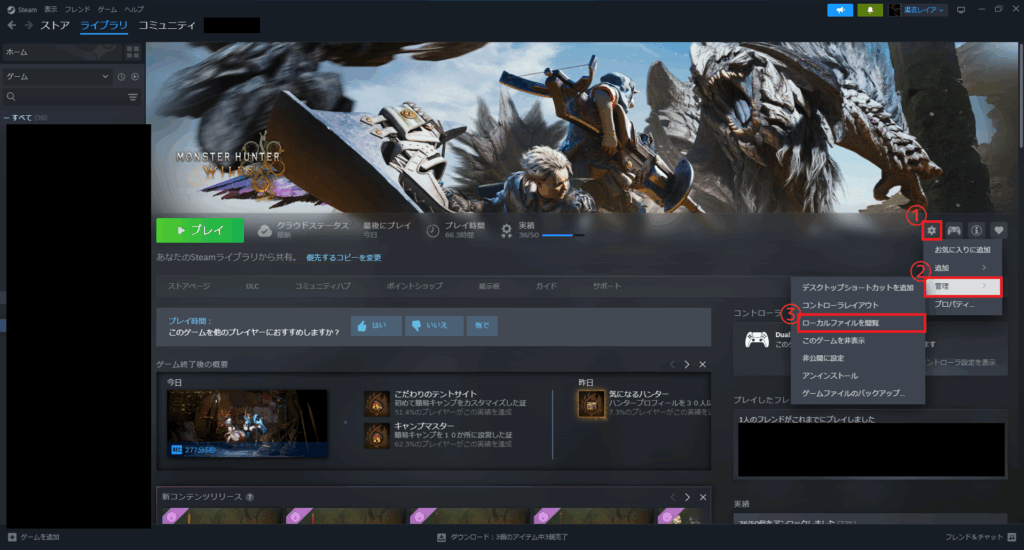Open フレンド&チャット
1024x550 pixels.
click(x=980, y=537)
